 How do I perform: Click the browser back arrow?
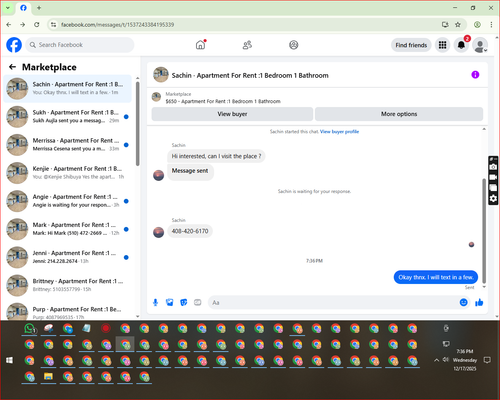pos(9,25)
